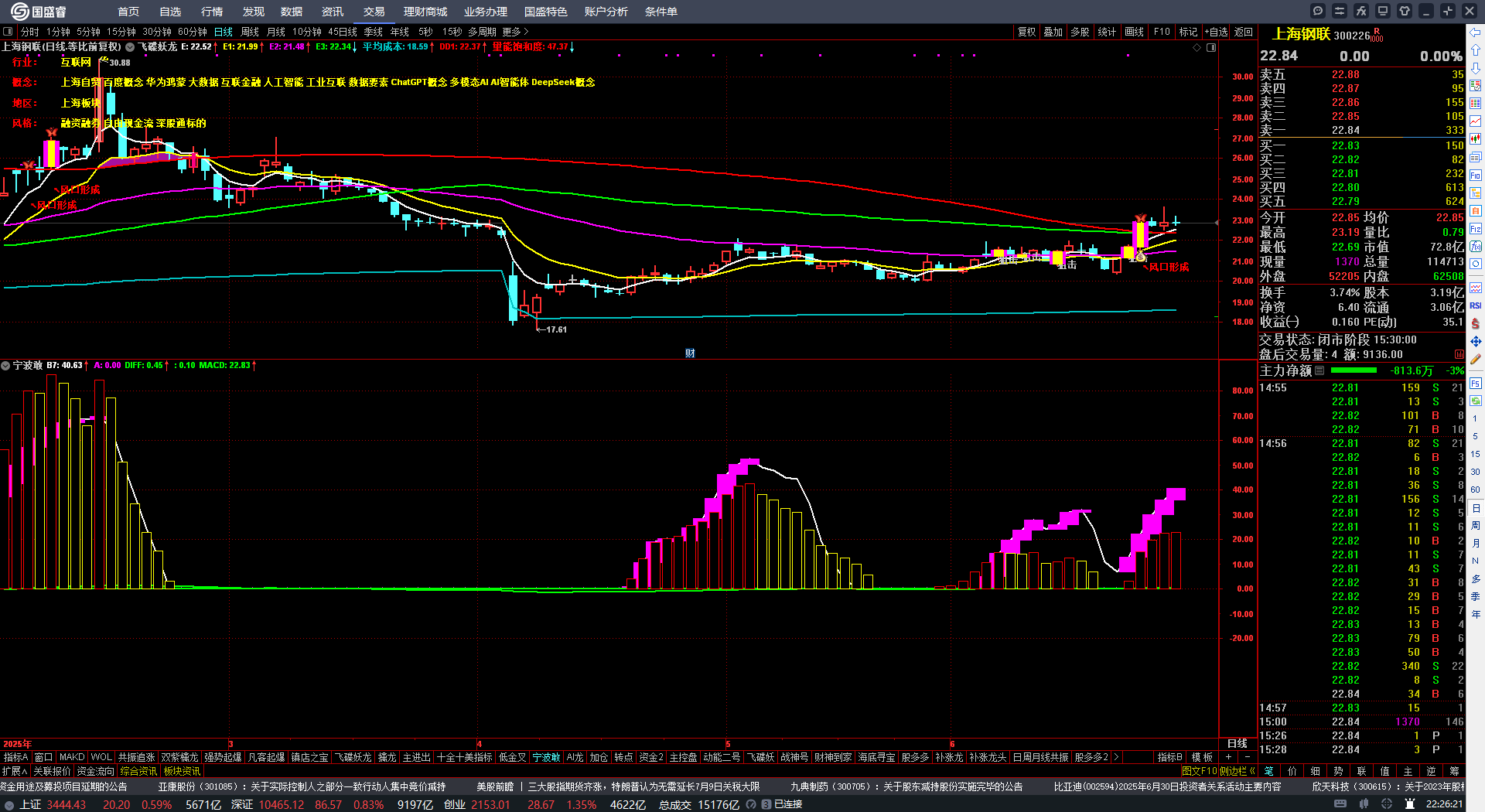Click the chess rook icon in status bar
The image size is (1485, 812).
[x=1410, y=804]
